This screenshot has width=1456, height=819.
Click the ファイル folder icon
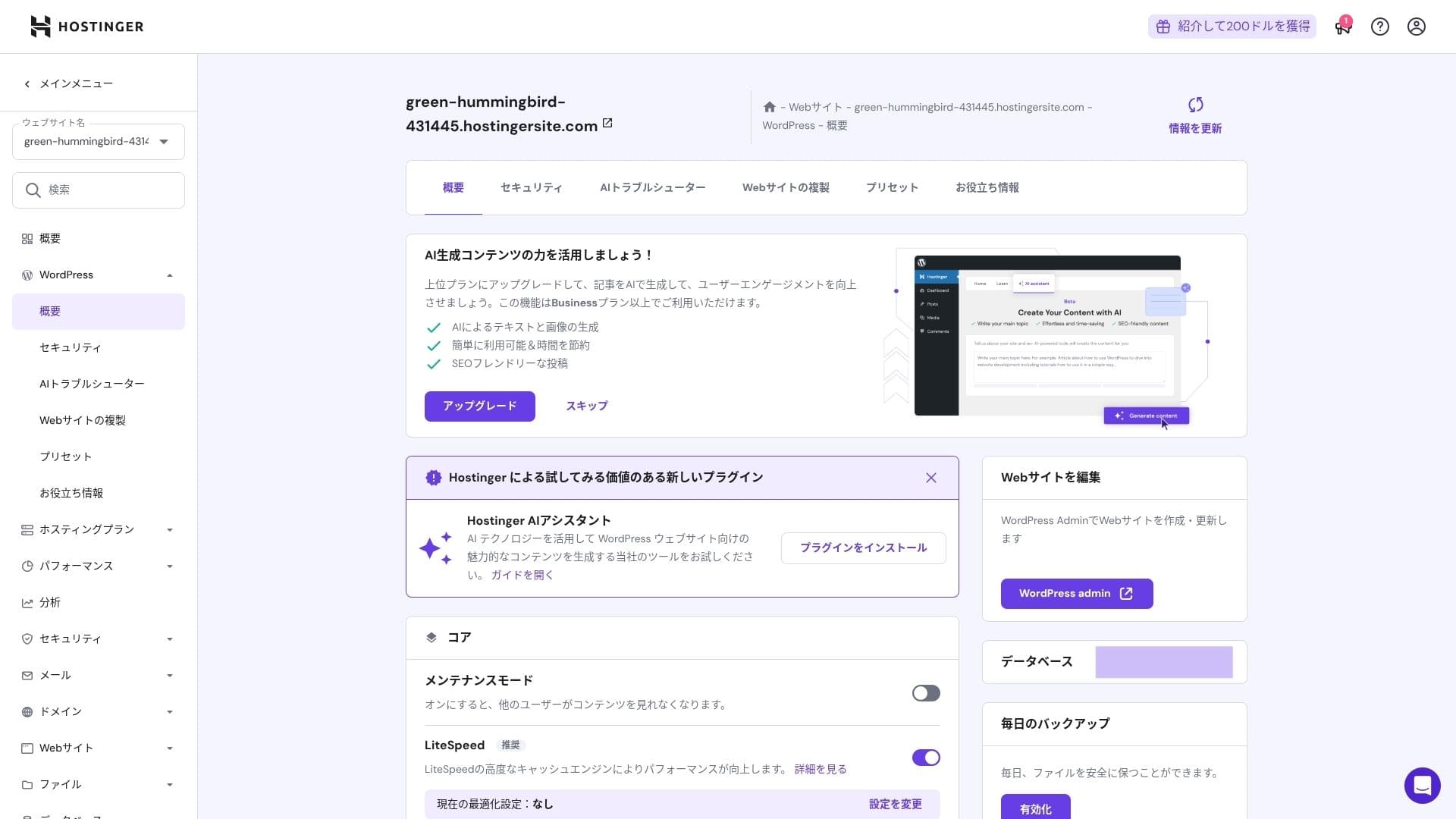(27, 785)
